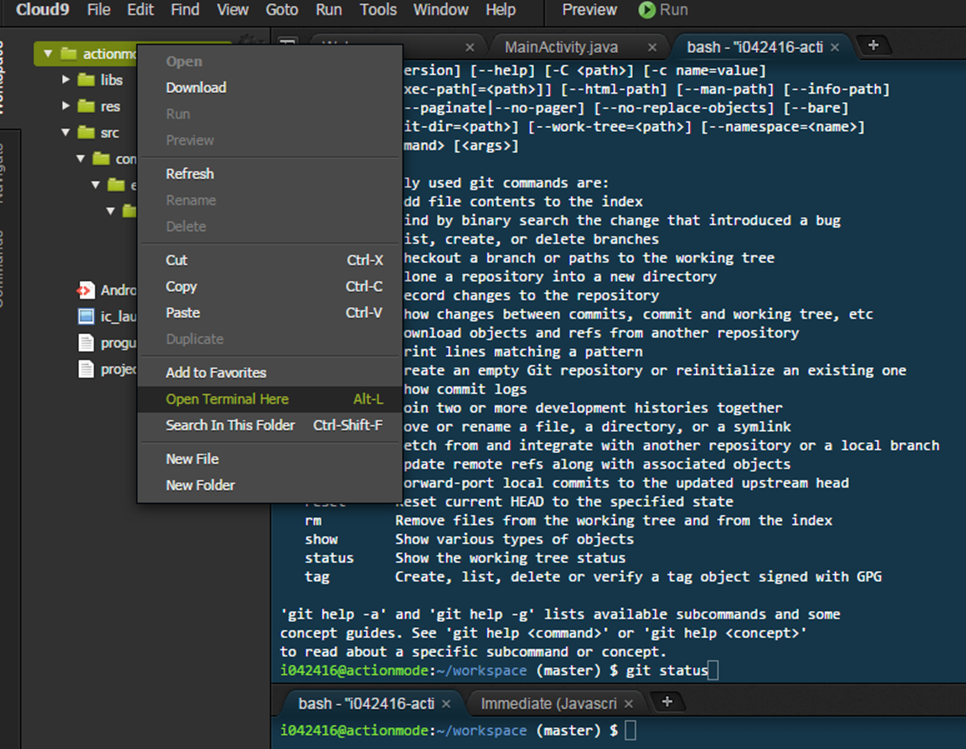Select Cut in the context menu
Image resolution: width=966 pixels, height=749 pixels.
270,260
